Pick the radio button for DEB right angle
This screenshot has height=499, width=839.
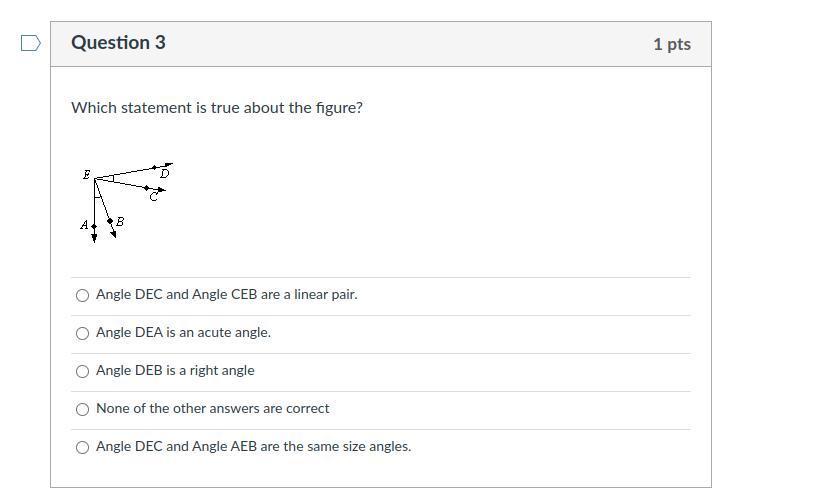click(x=83, y=371)
